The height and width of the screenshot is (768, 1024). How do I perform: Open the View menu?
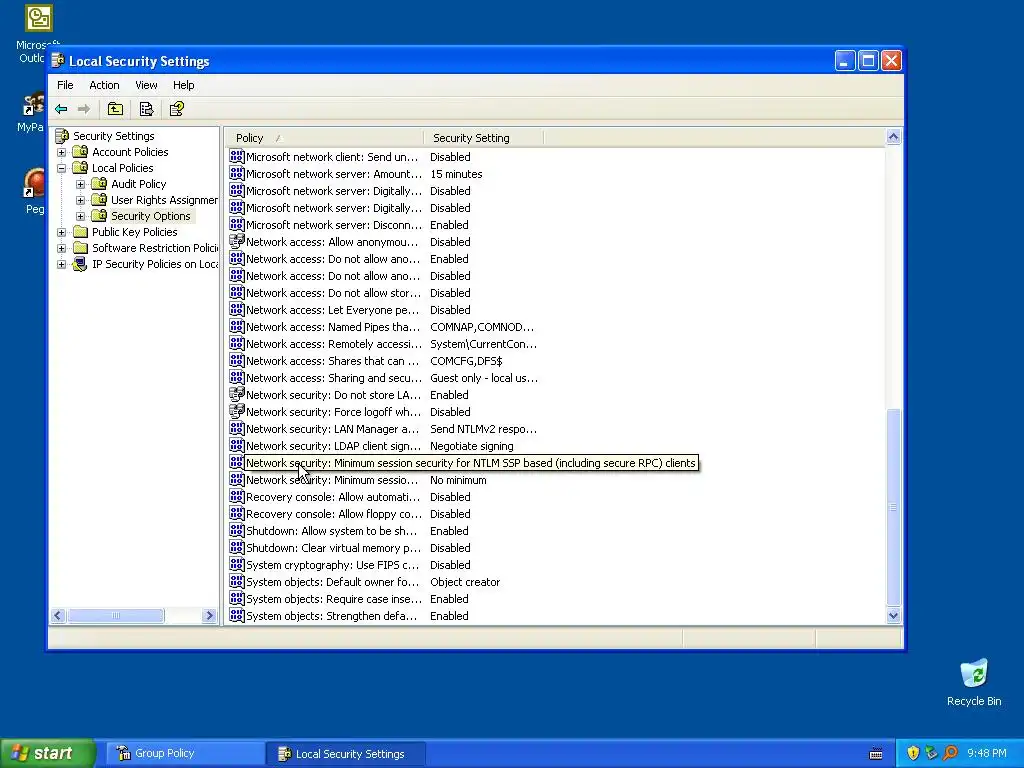[146, 85]
